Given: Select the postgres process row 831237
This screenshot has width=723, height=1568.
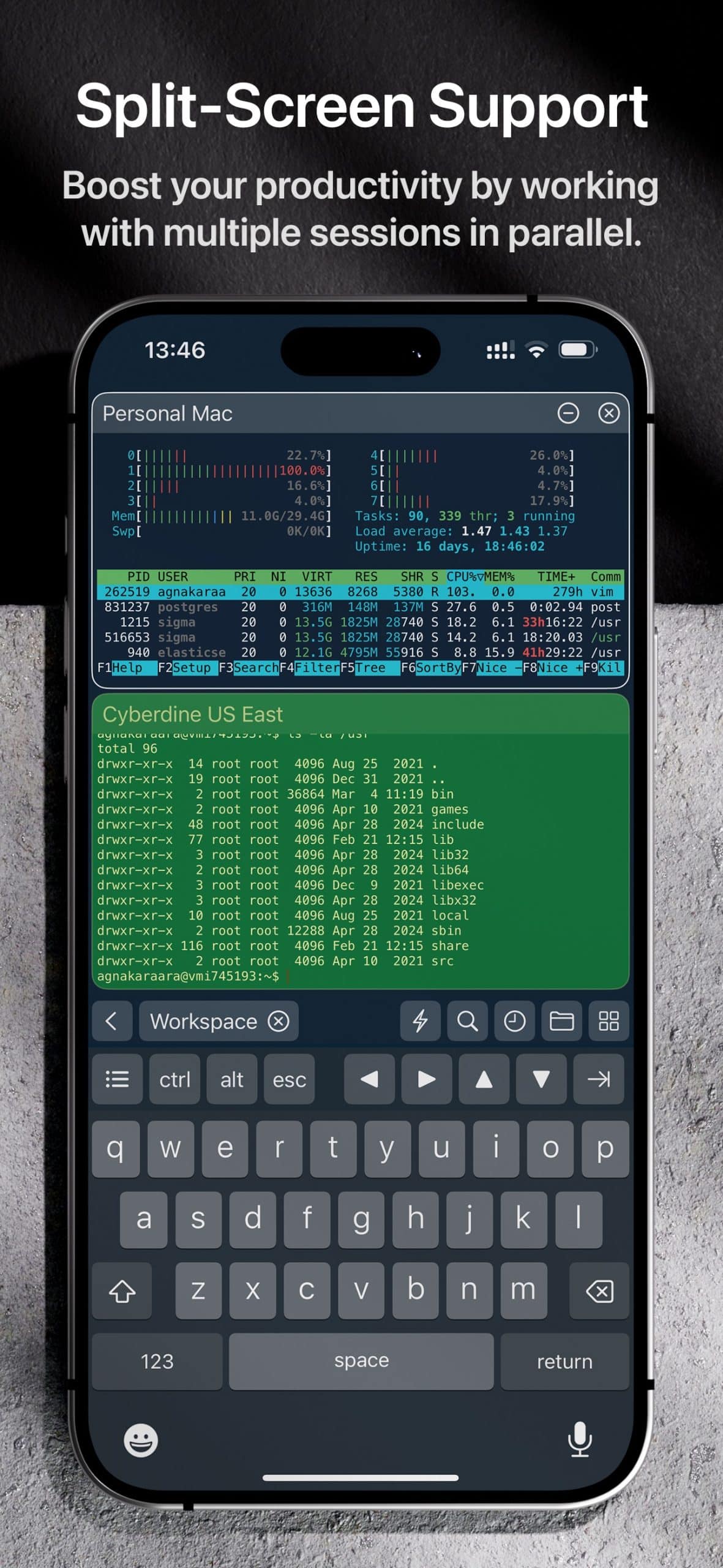Looking at the screenshot, I should coord(361,607).
